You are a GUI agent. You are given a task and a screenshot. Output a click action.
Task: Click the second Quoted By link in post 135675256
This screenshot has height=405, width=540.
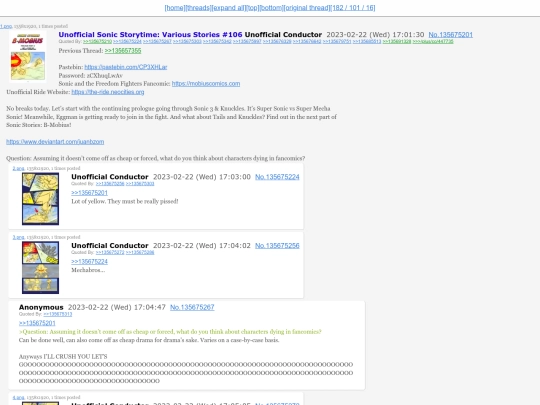140,253
